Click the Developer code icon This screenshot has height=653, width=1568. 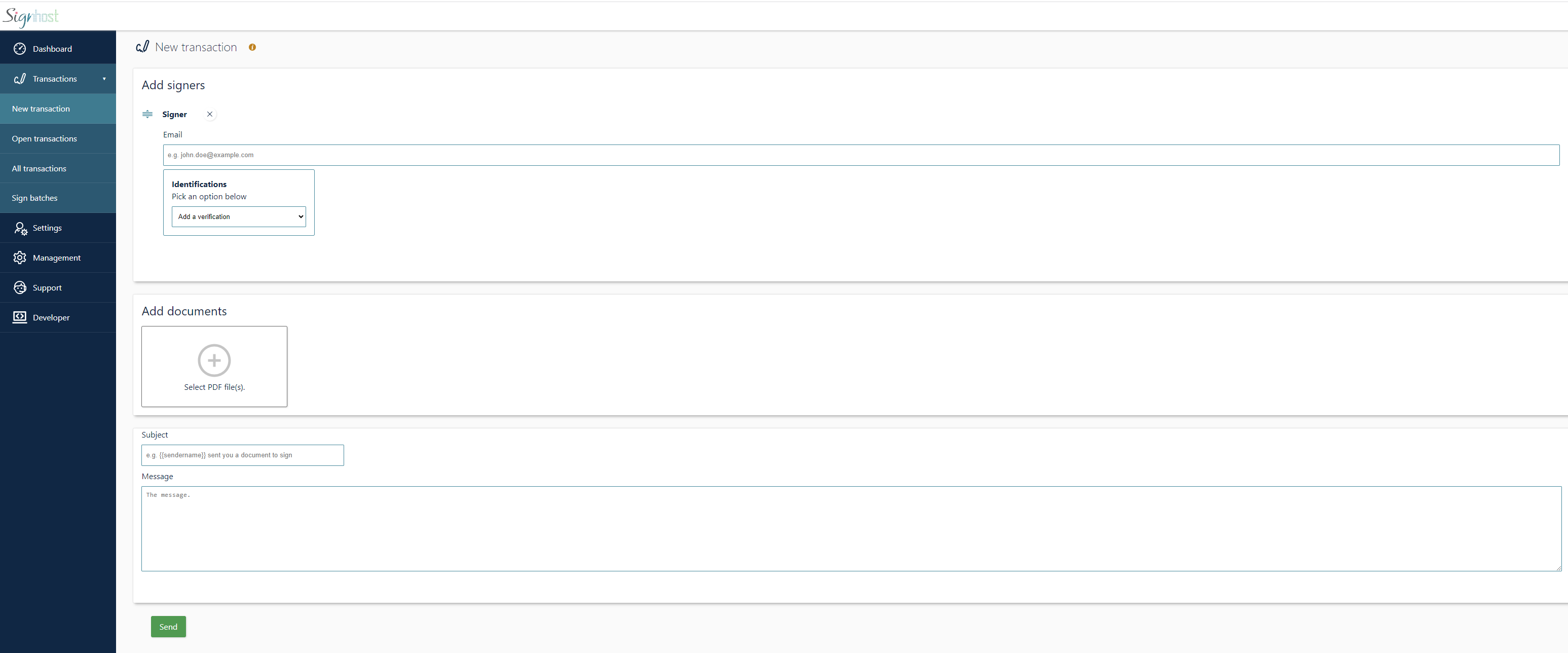pos(19,317)
